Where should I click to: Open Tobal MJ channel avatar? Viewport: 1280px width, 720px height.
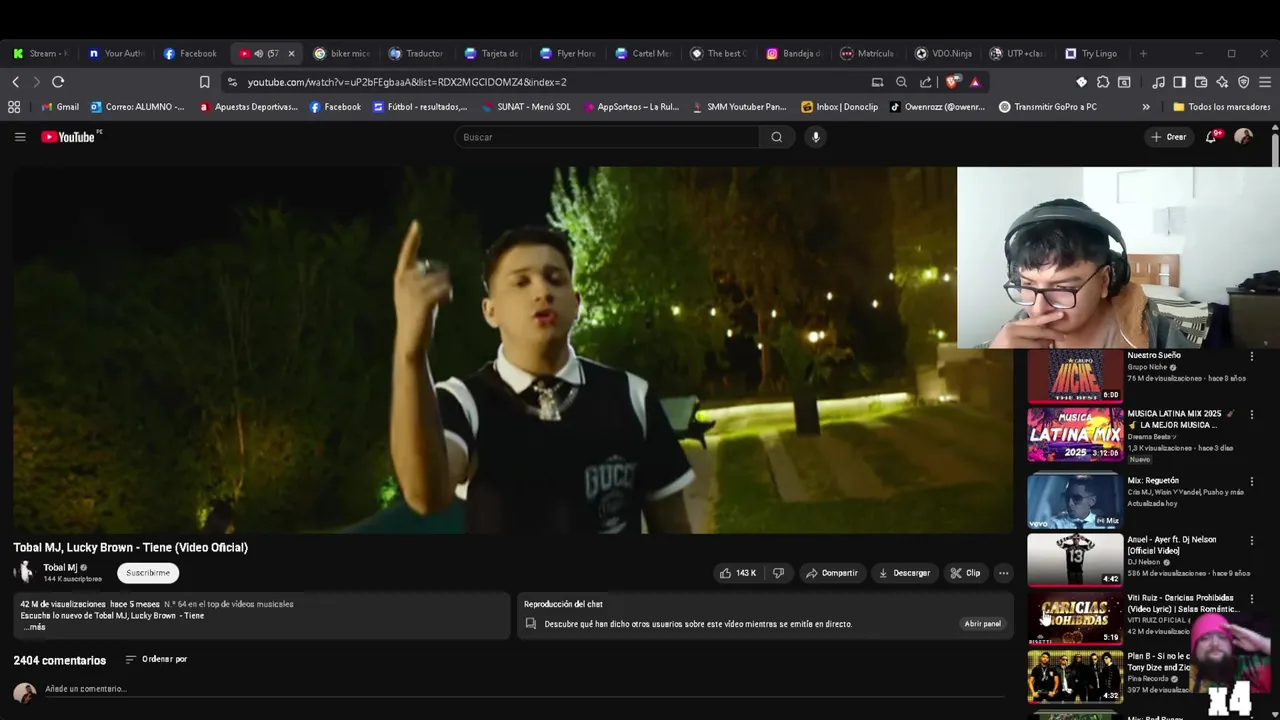click(x=24, y=572)
